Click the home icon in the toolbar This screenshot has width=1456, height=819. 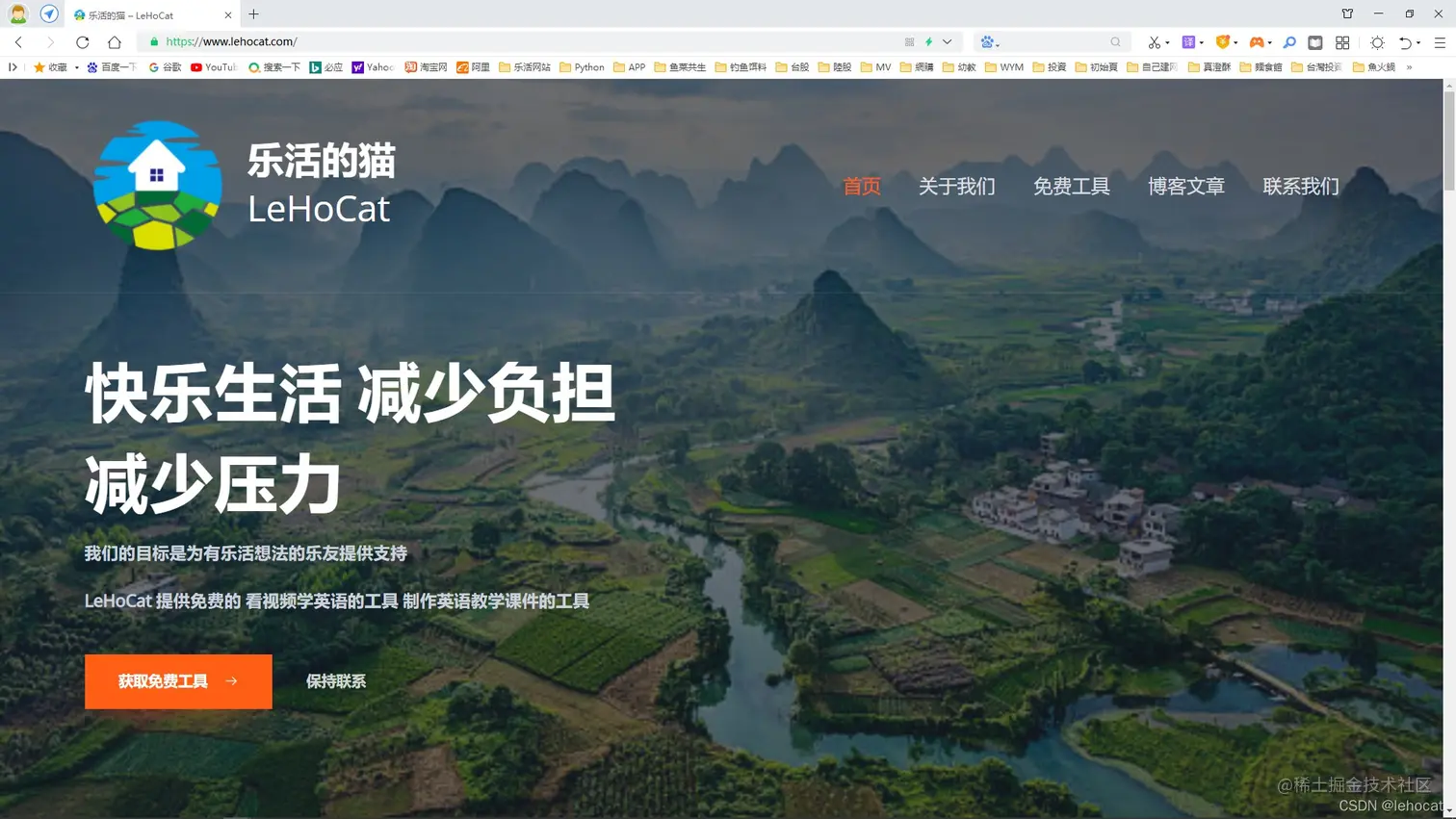[115, 41]
